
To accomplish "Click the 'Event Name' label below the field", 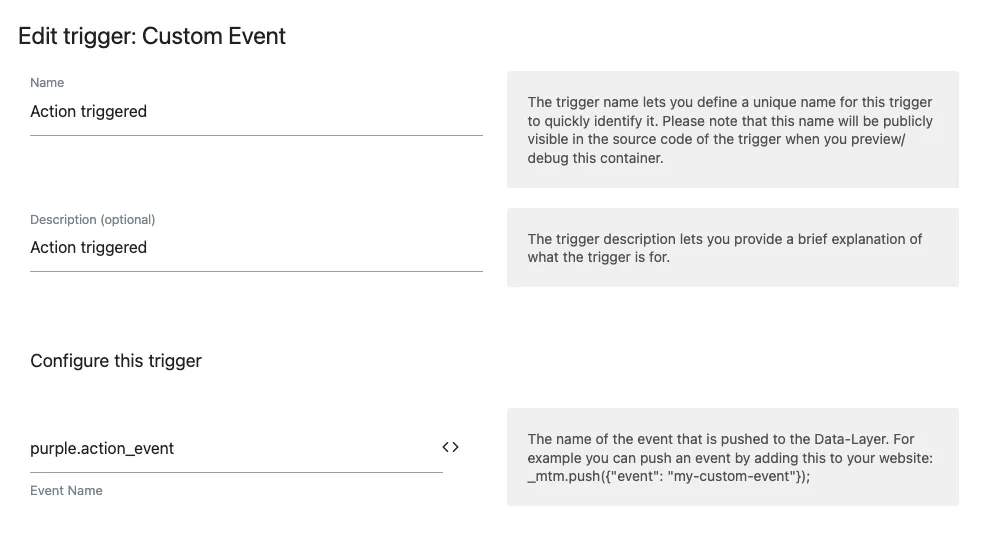I will coord(66,491).
